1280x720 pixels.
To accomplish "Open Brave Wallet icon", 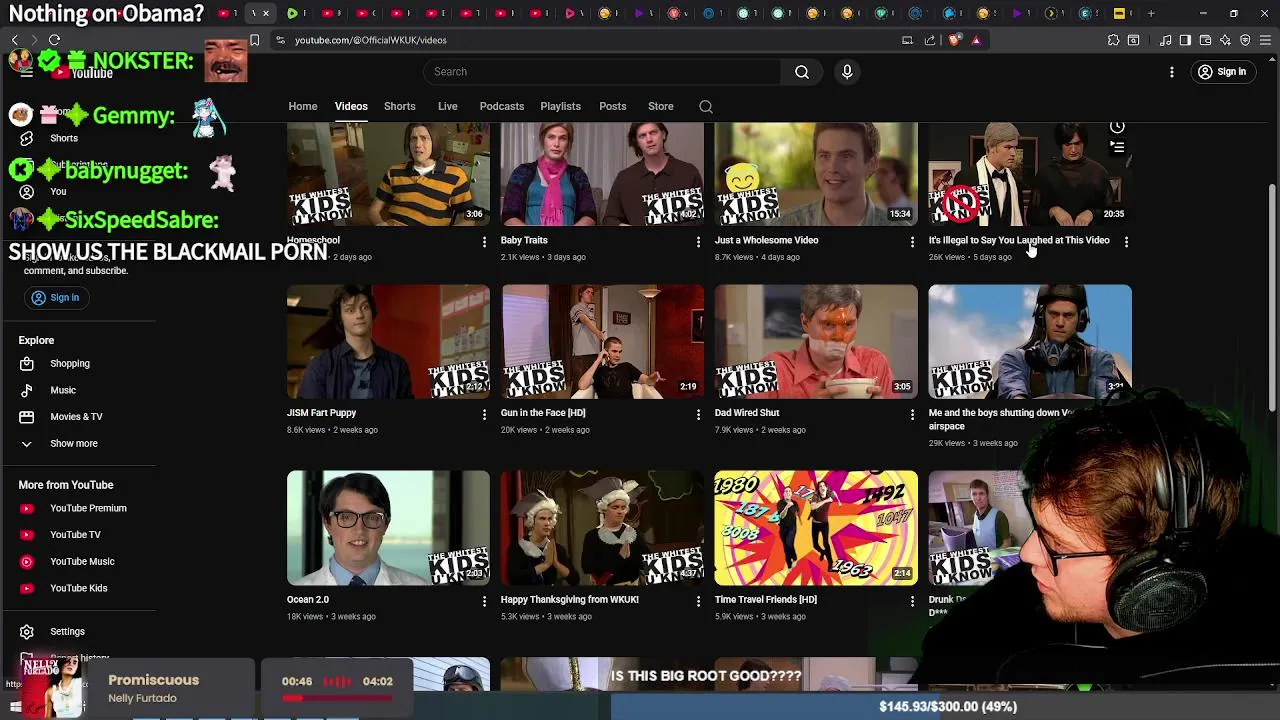I will pos(1205,40).
